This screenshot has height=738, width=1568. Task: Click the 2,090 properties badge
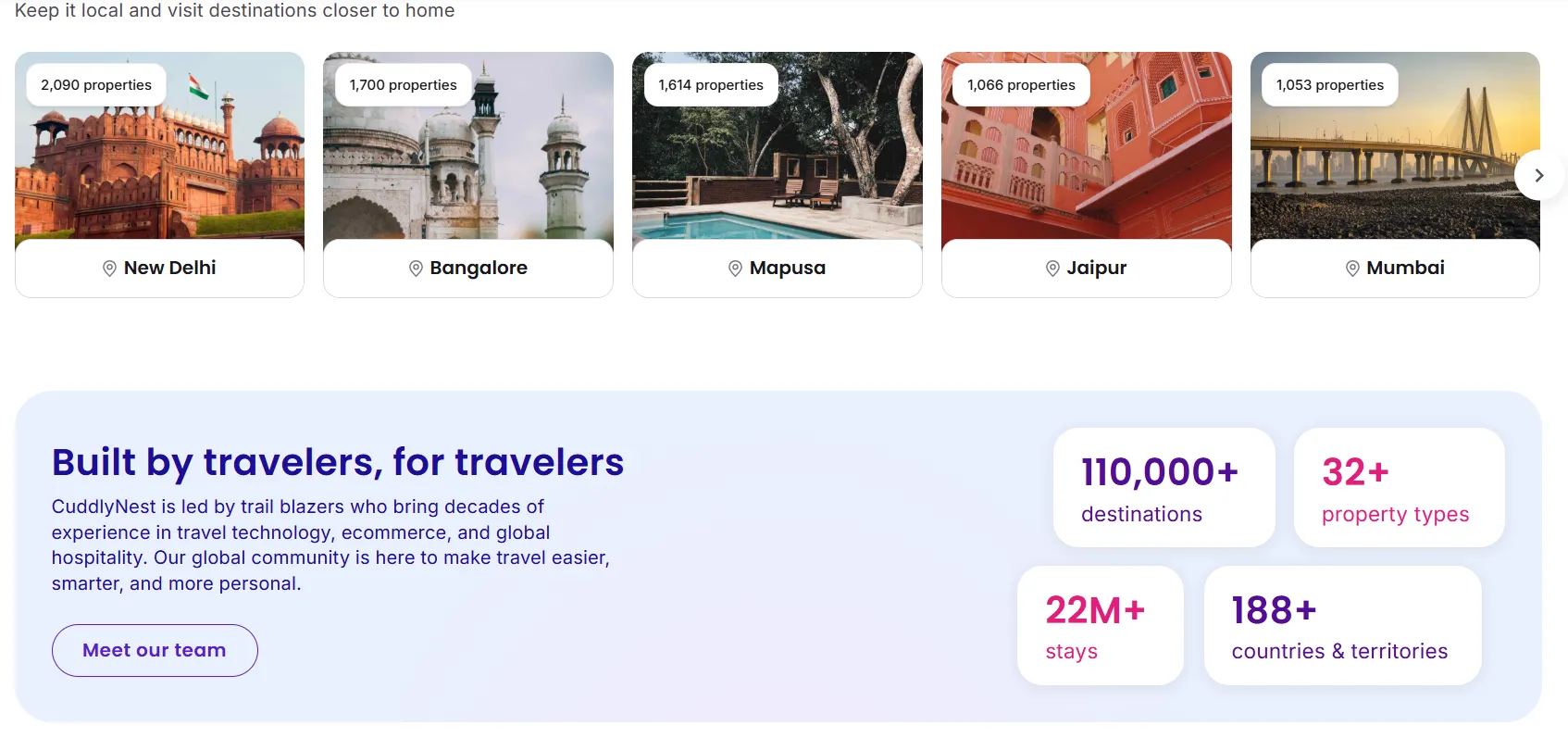[x=96, y=85]
